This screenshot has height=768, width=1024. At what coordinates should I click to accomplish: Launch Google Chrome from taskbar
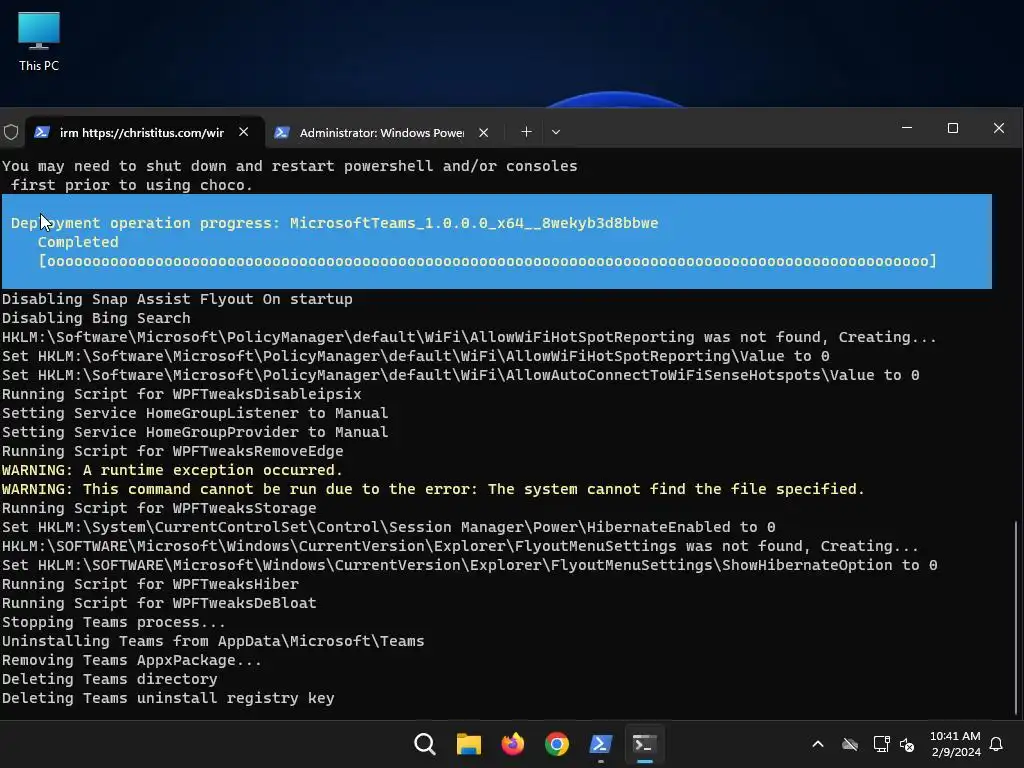click(557, 744)
